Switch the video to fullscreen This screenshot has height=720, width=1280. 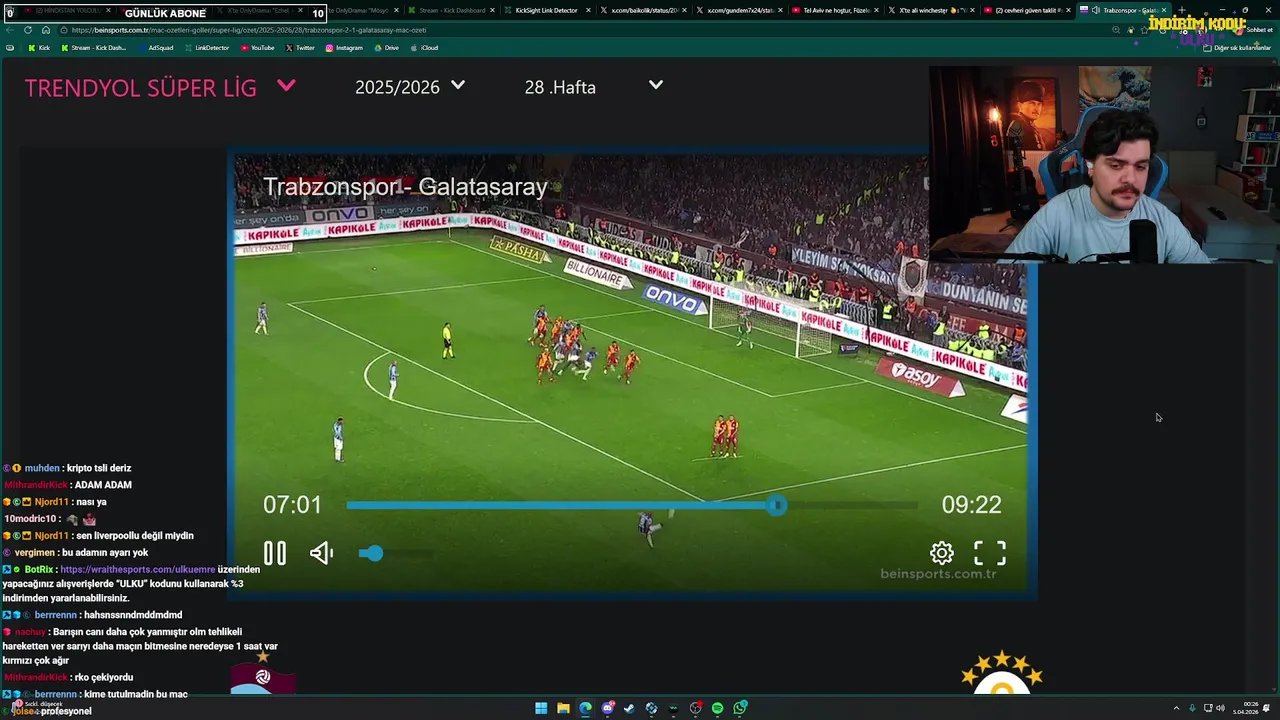(x=990, y=553)
